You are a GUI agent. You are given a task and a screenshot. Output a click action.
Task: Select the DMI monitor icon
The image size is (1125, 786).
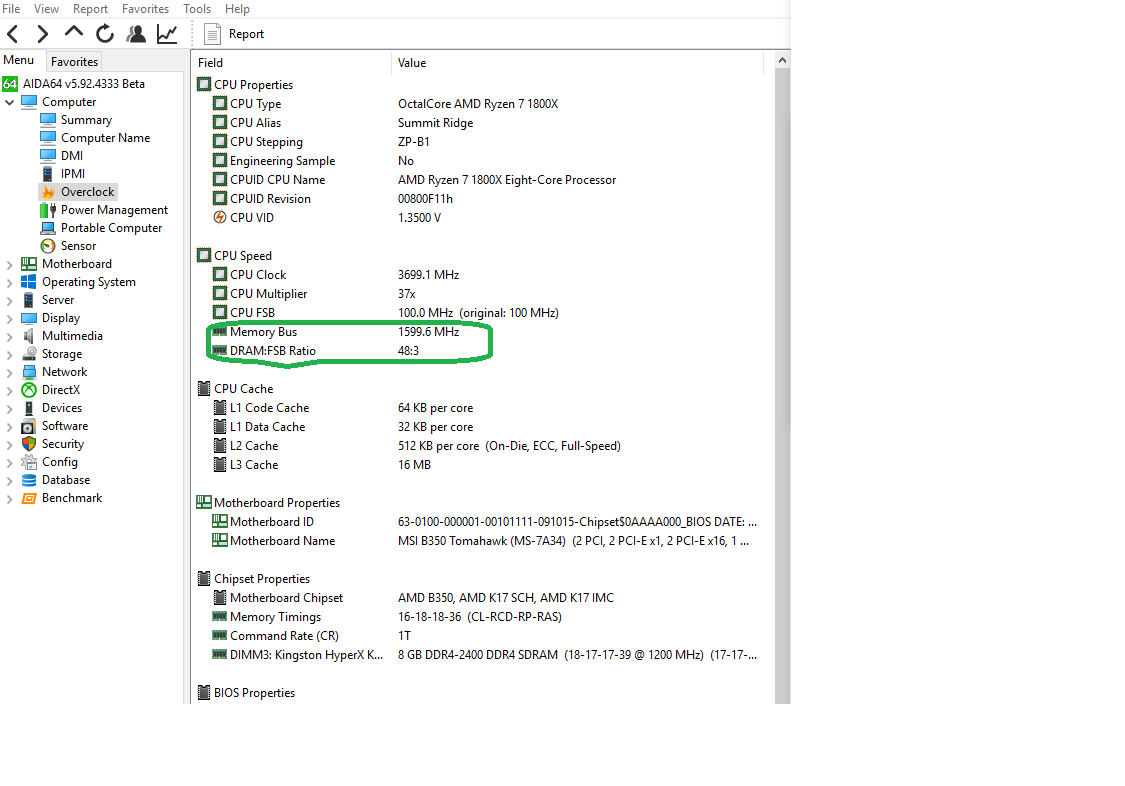click(48, 156)
